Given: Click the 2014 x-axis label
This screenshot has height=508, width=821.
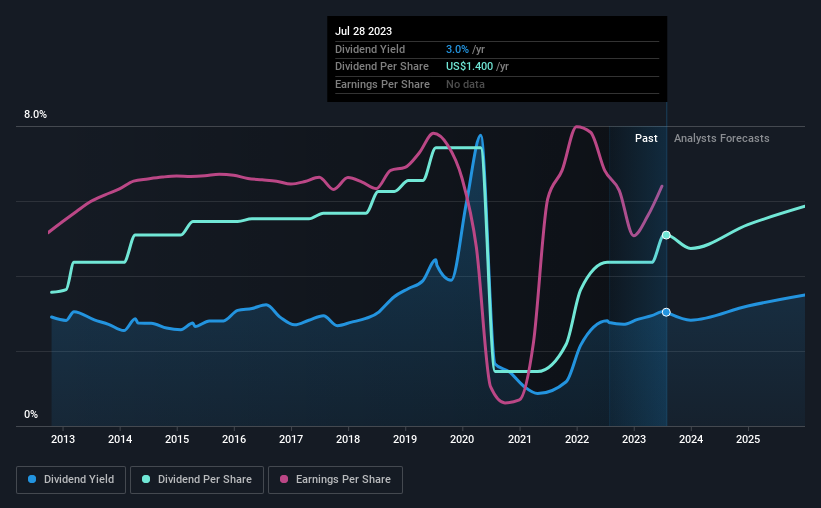Looking at the screenshot, I should coord(120,439).
